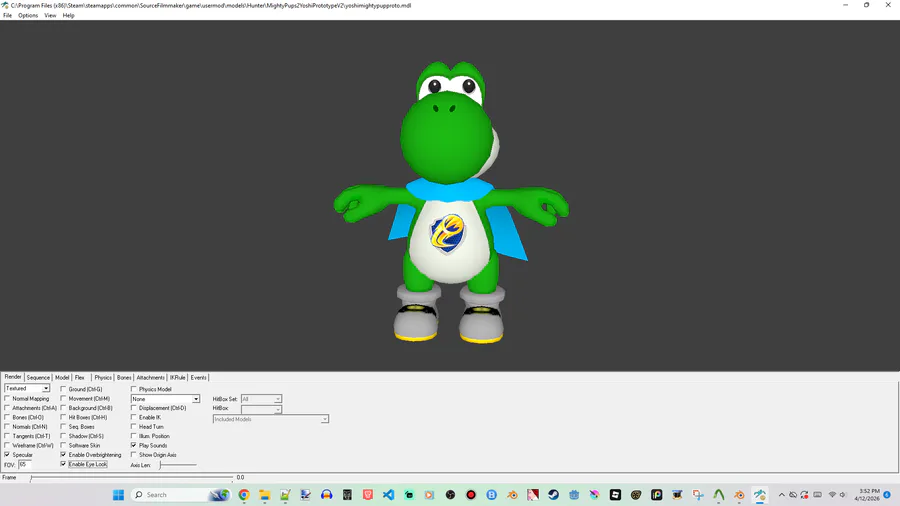Toggle the Hit Boxes (Ctrl-H) checkbox
The width and height of the screenshot is (900, 506).
point(63,417)
